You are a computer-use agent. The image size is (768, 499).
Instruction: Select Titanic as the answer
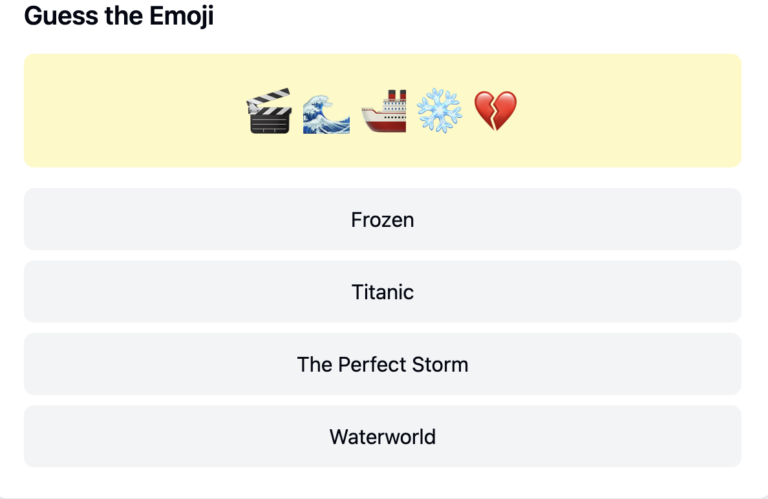coord(382,292)
